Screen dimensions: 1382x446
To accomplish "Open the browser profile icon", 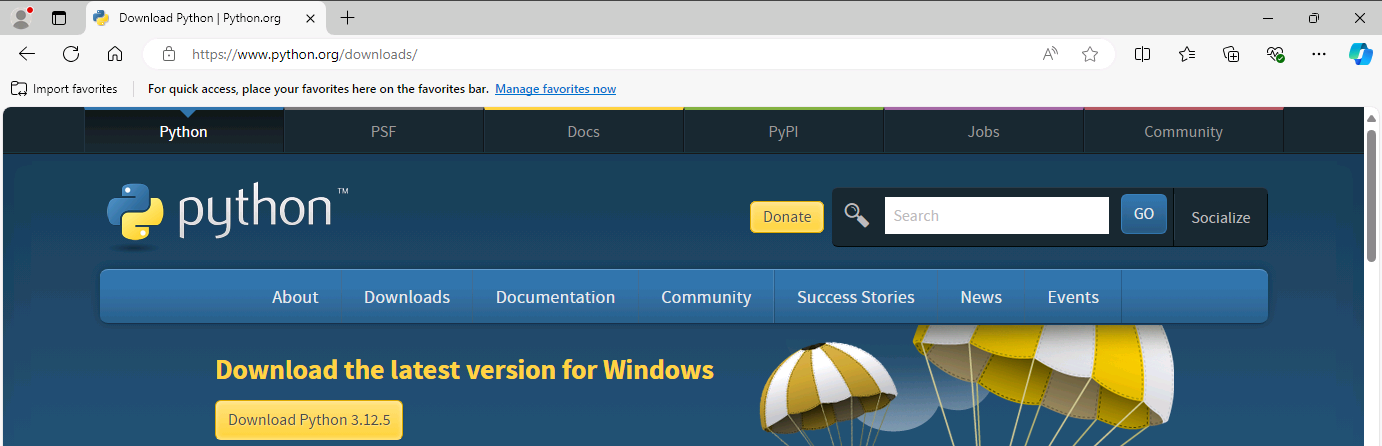I will pyautogui.click(x=21, y=17).
